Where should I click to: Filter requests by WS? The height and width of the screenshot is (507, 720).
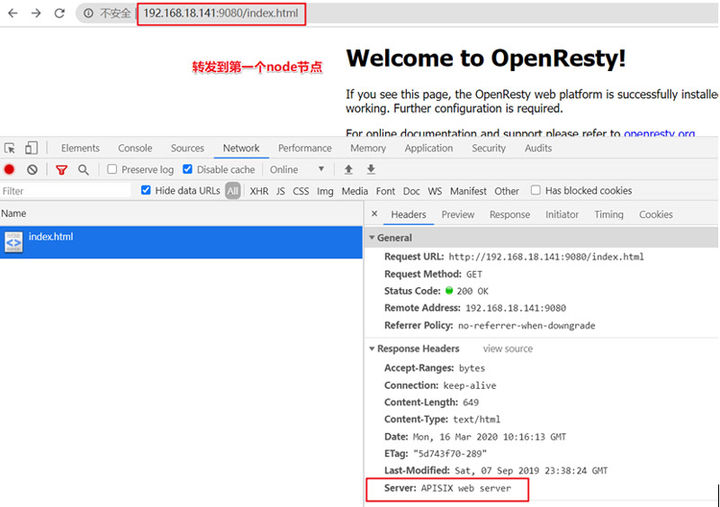pyautogui.click(x=435, y=191)
